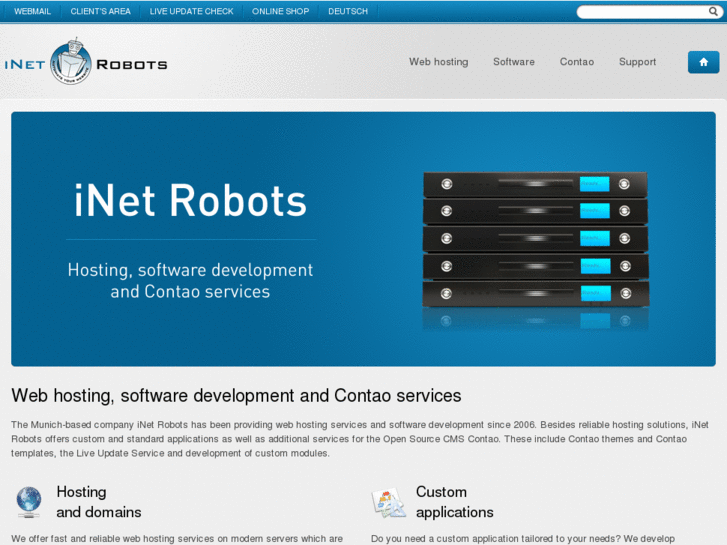727x545 pixels.
Task: Open the Support menu
Action: (637, 62)
